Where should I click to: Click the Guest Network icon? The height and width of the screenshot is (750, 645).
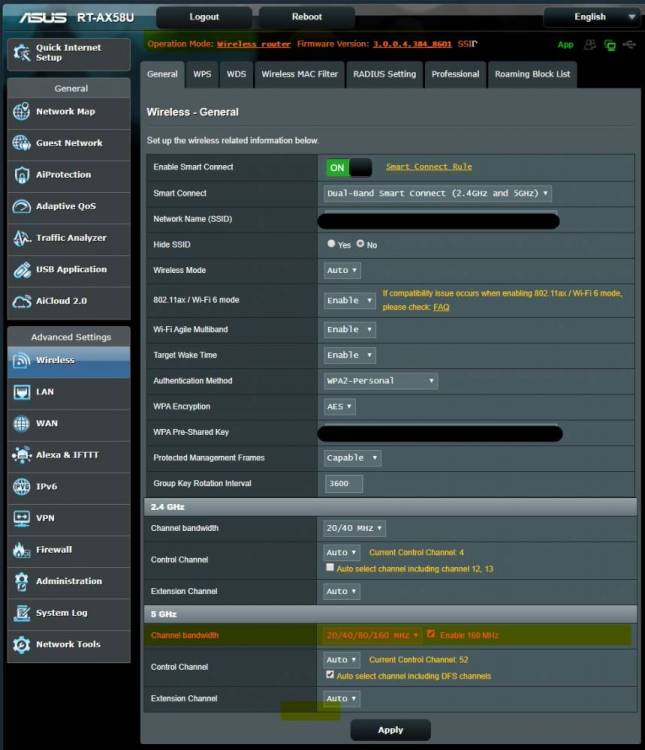pyautogui.click(x=22, y=143)
